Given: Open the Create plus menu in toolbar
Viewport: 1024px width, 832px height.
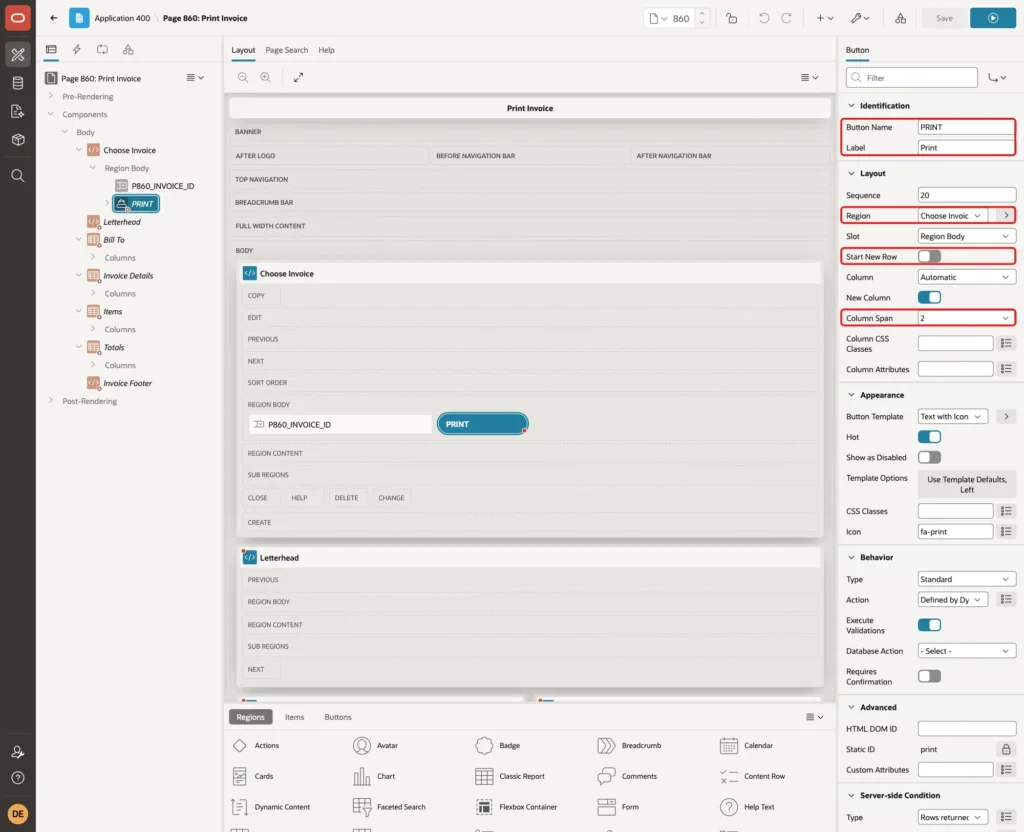Looking at the screenshot, I should (825, 18).
